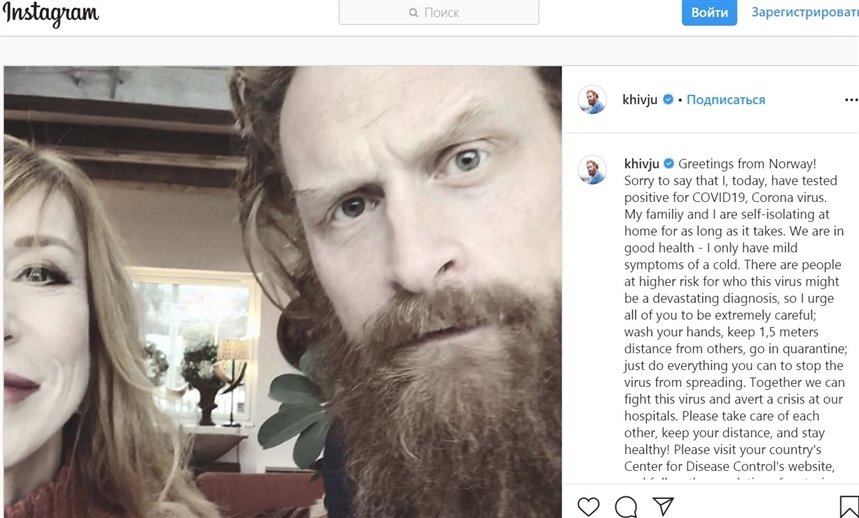Click the verified badge in the post header
This screenshot has width=859, height=518.
[x=668, y=100]
